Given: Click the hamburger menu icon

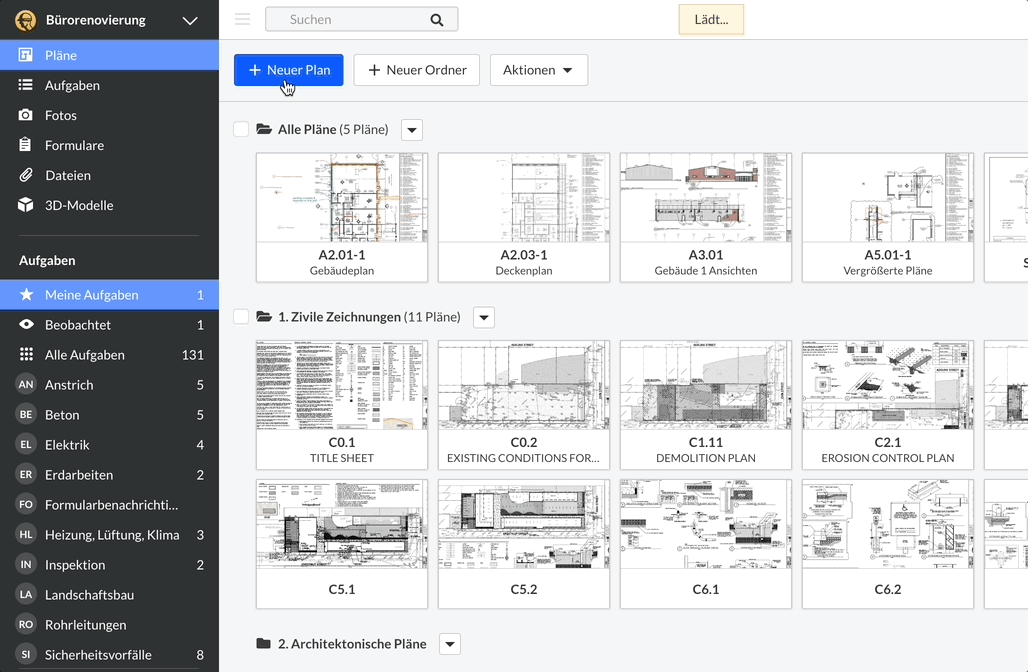Looking at the screenshot, I should [x=242, y=19].
